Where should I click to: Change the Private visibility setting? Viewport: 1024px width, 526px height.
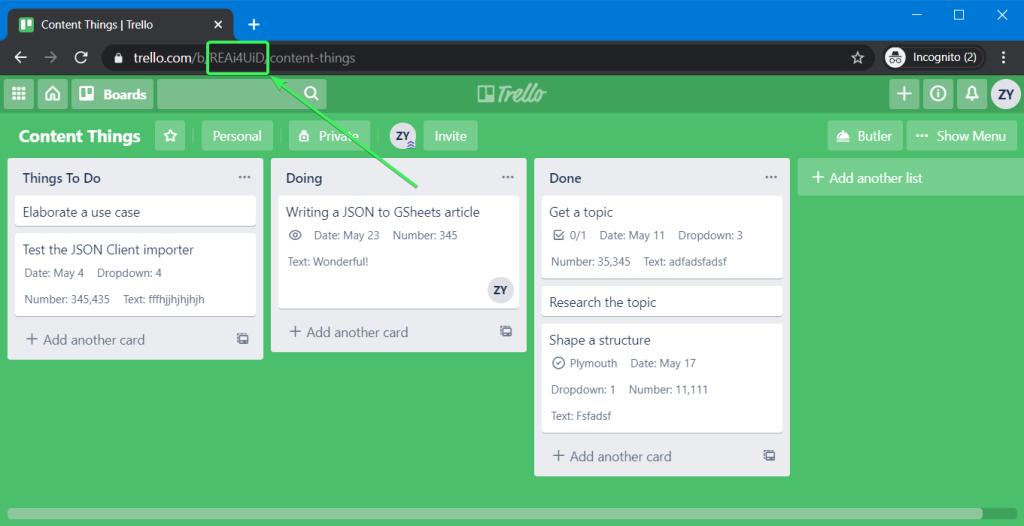(x=330, y=136)
